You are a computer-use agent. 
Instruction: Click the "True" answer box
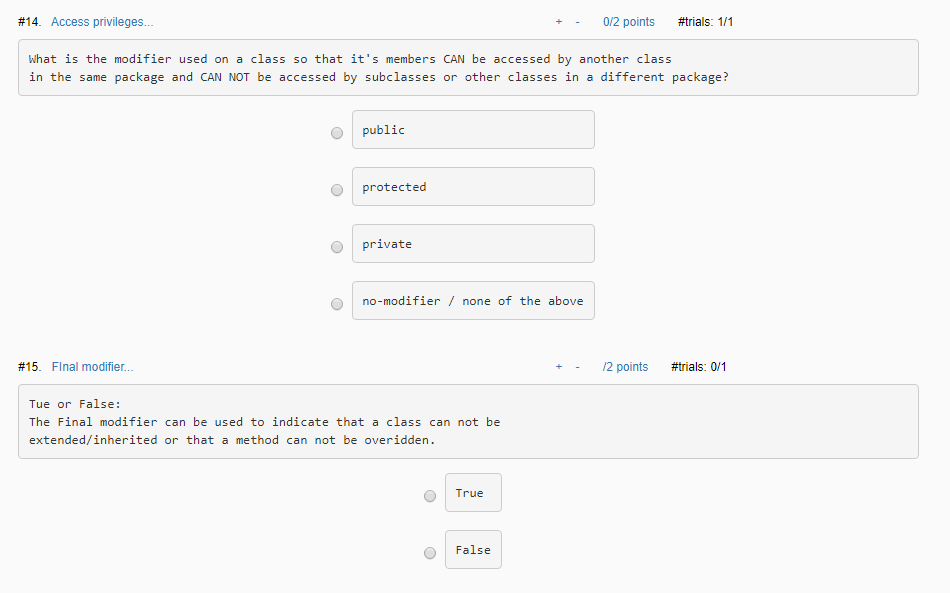point(473,492)
